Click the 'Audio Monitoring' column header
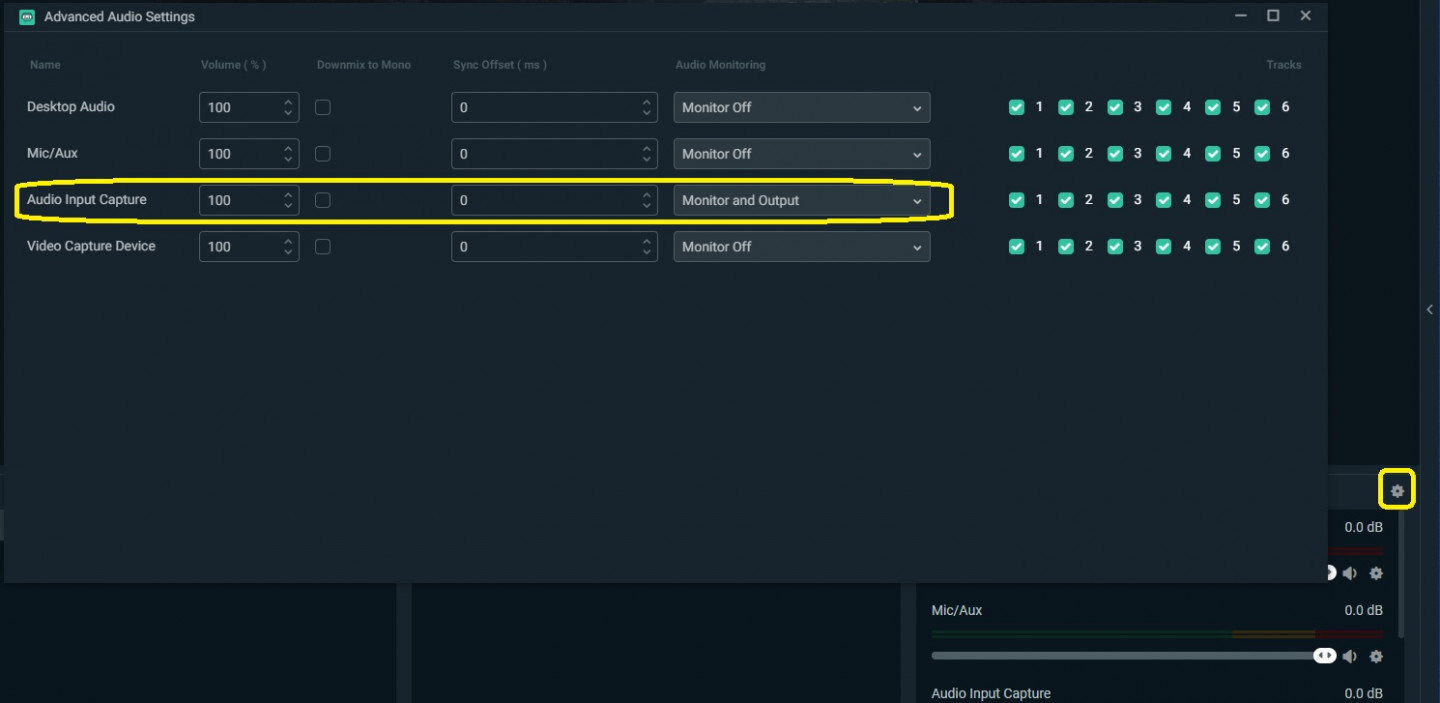 tap(720, 65)
